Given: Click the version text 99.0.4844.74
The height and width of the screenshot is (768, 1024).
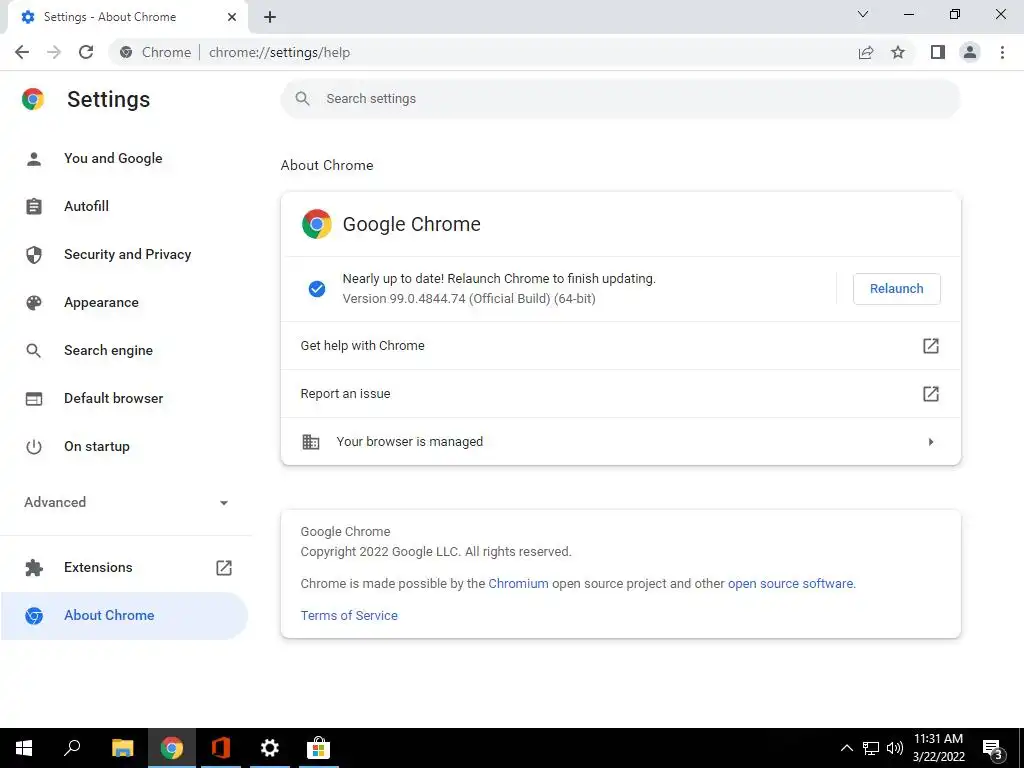Looking at the screenshot, I should click(x=469, y=298).
